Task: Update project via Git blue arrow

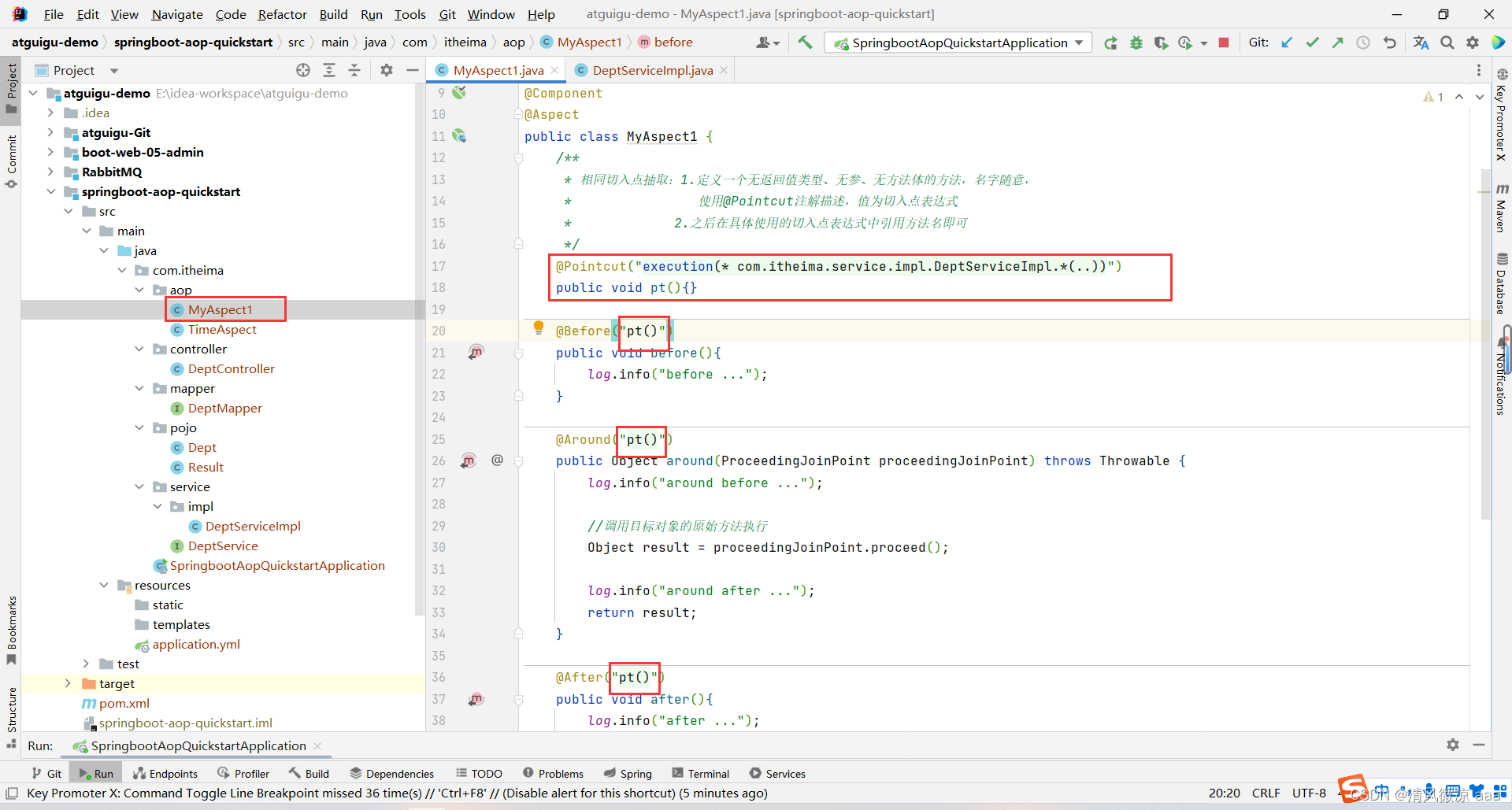Action: [x=1287, y=43]
